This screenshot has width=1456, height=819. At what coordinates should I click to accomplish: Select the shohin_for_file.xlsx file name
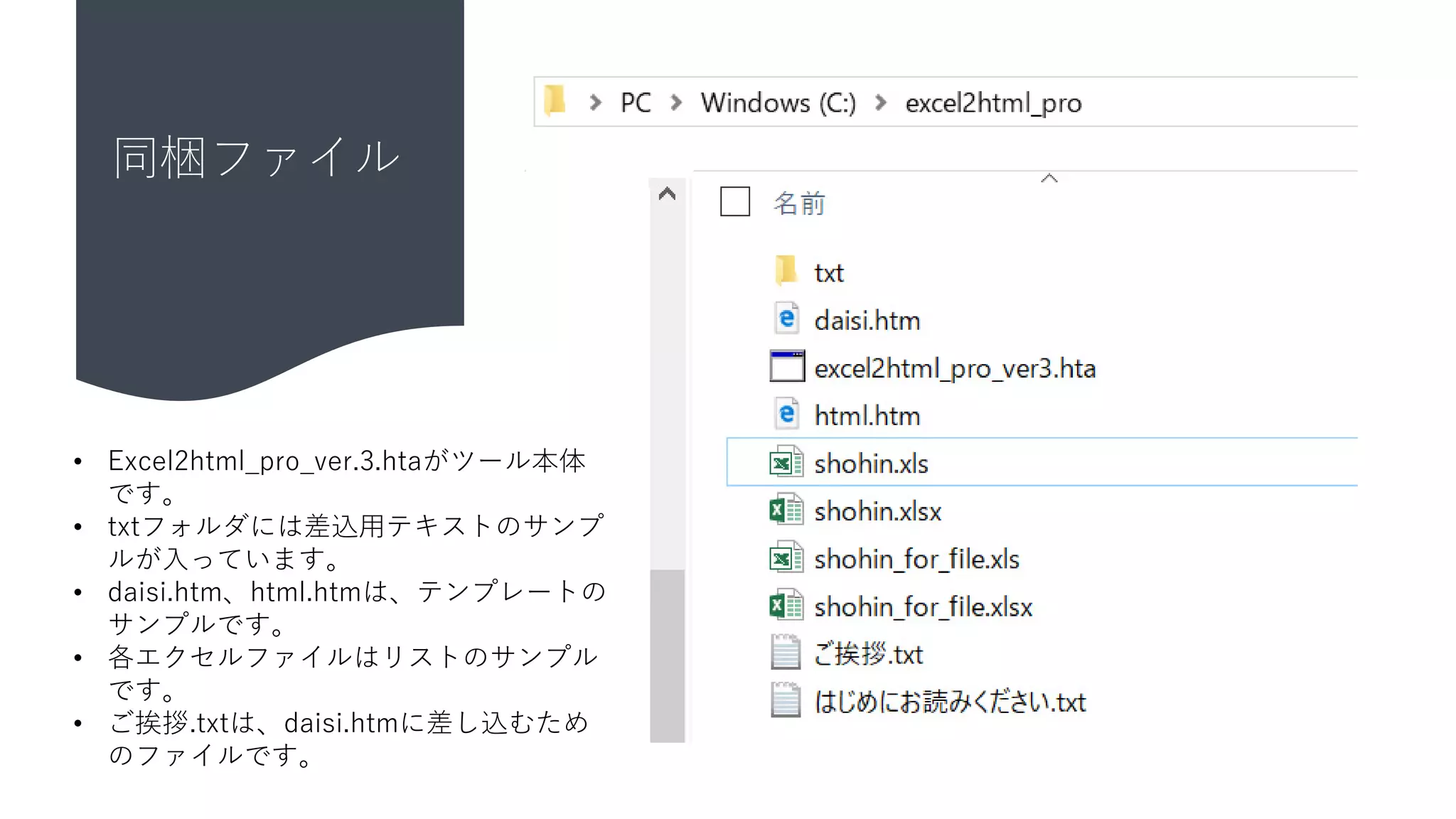[923, 607]
